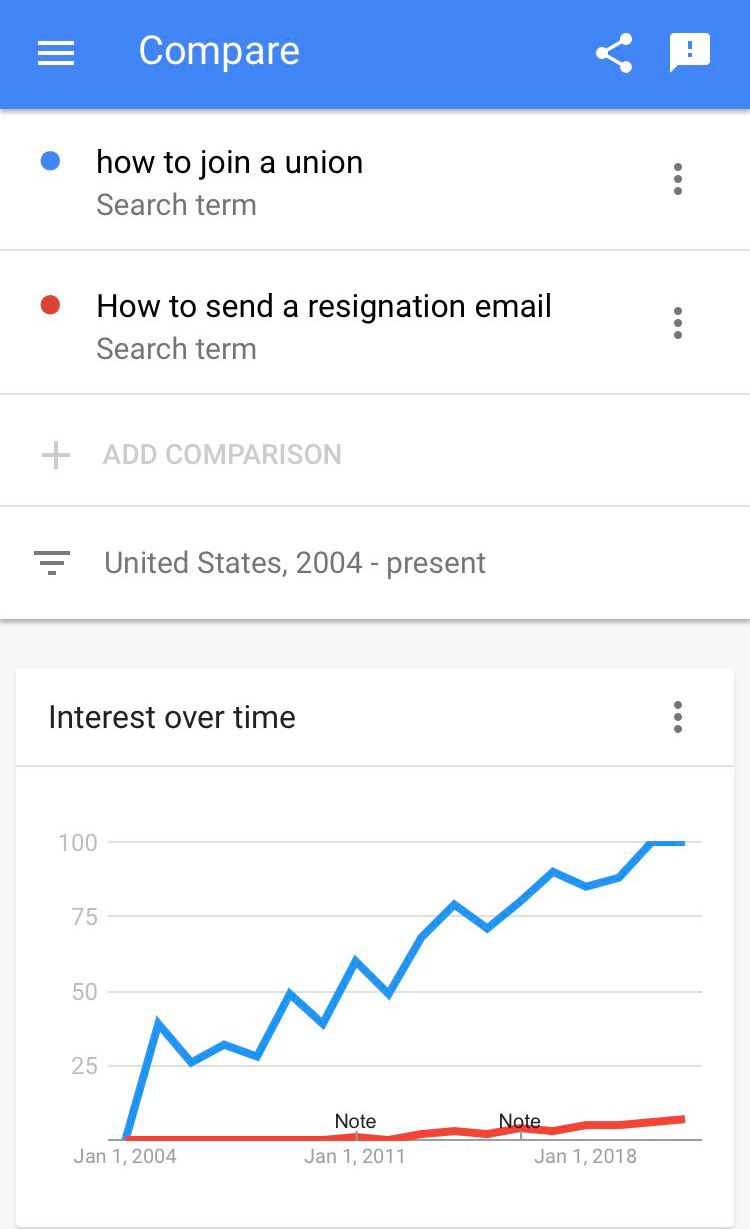Tap the share icon in header
Image resolution: width=750 pixels, height=1229 pixels.
coord(614,53)
